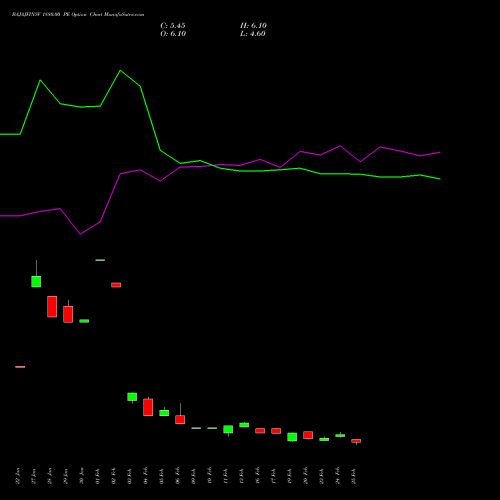This screenshot has width=500, height=500.
Task: Click the red candlestick above 02 Feb
Action: tap(116, 285)
